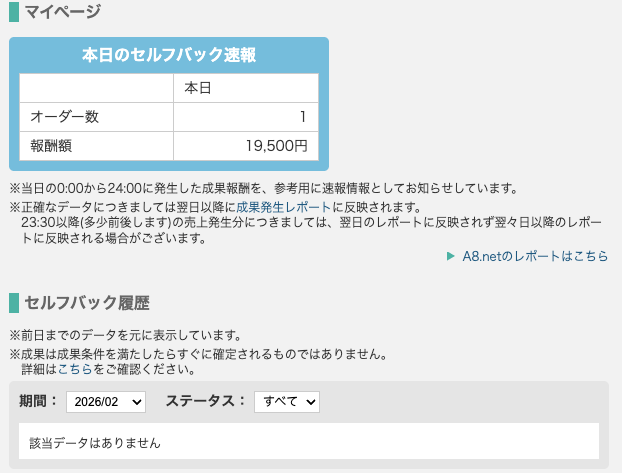Screen dimensions: 622x473
Task: Click the 期間 label in the filter bar
Action: [x=38, y=401]
